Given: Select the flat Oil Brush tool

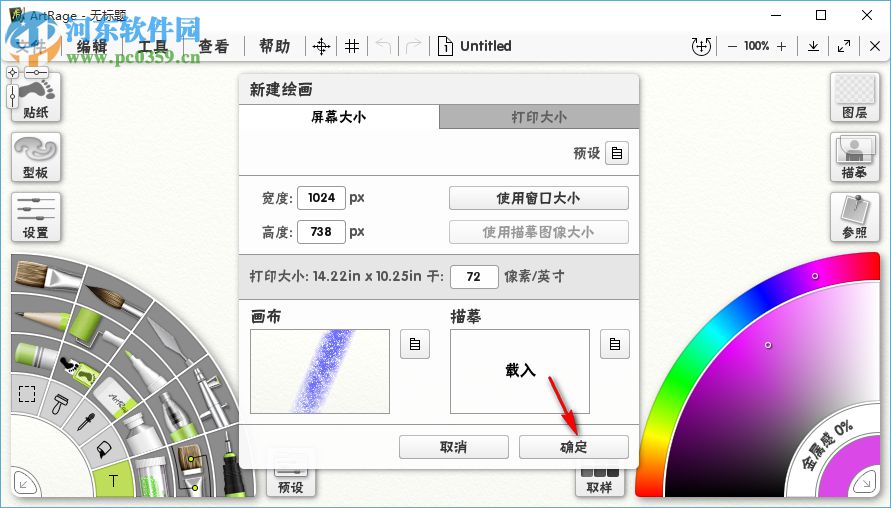Looking at the screenshot, I should click(48, 277).
